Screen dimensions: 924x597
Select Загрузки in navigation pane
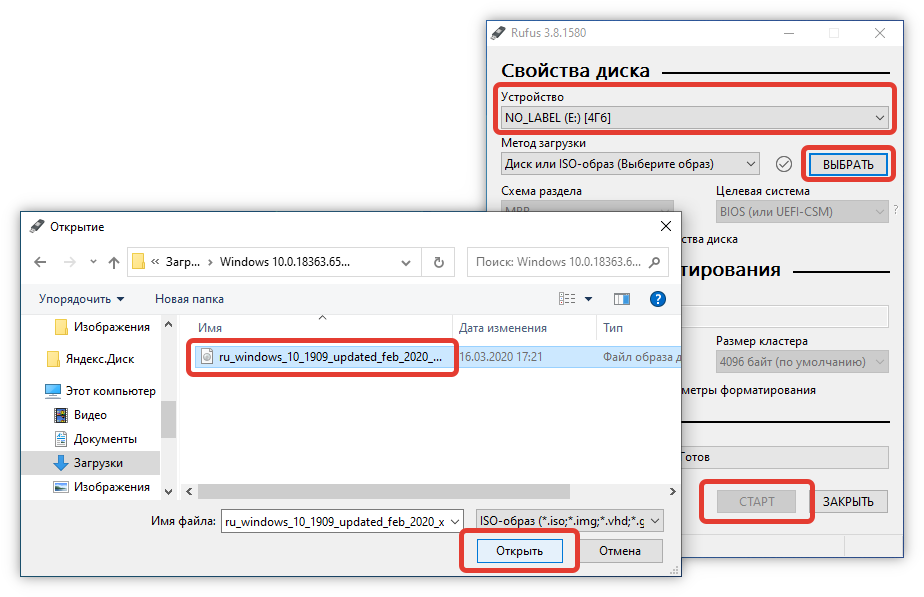98,463
